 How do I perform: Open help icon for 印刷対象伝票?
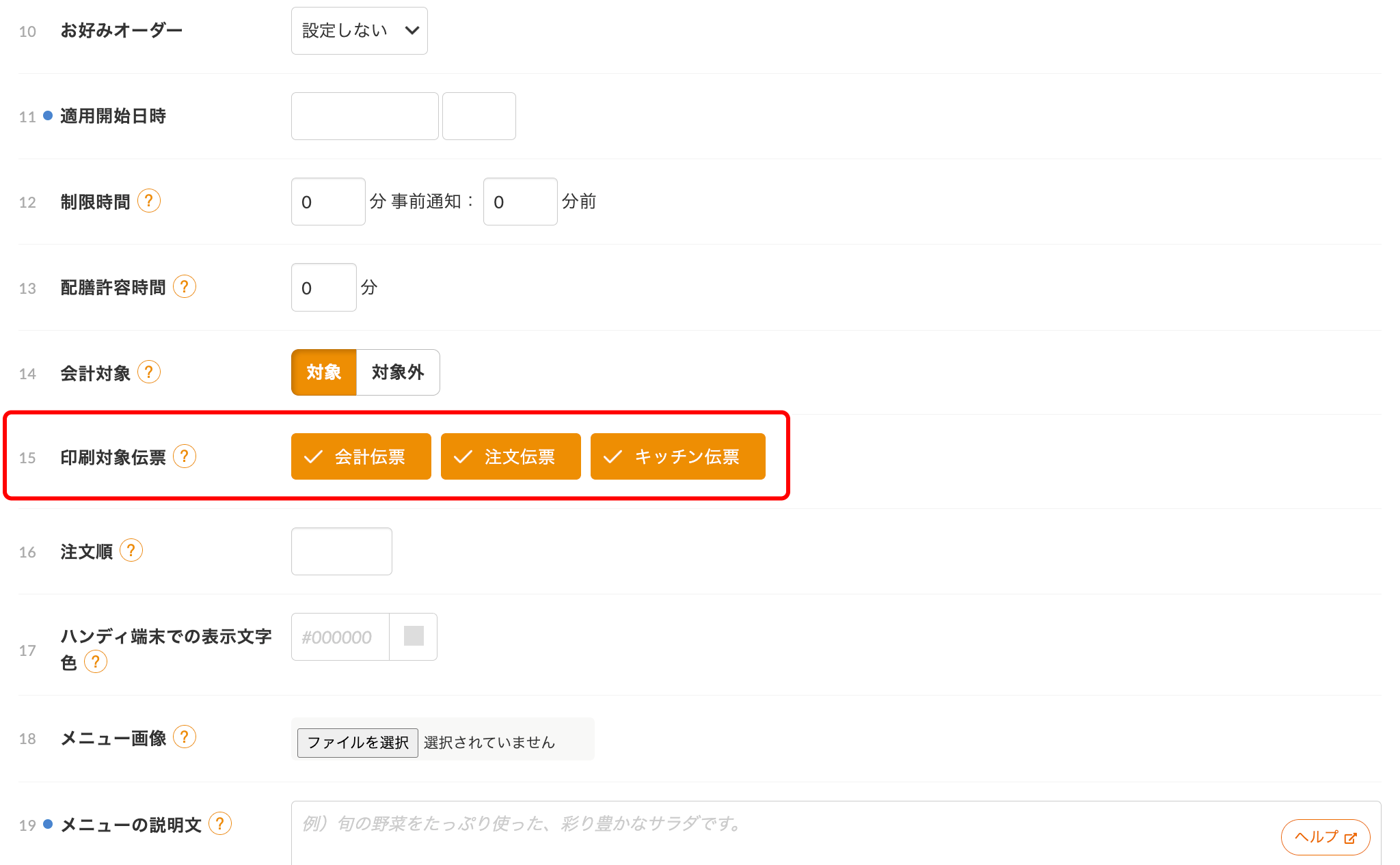[x=185, y=456]
